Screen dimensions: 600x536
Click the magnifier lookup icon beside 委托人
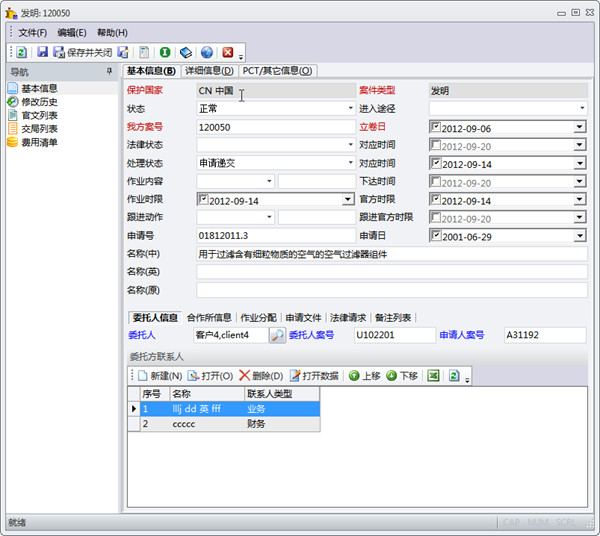[277, 335]
